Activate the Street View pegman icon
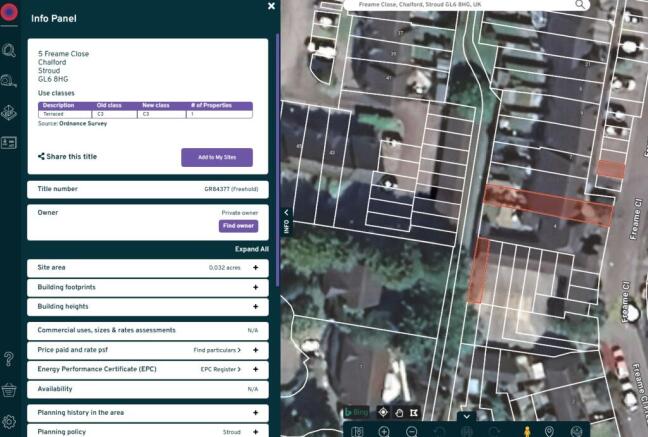This screenshot has width=648, height=437. (x=527, y=431)
